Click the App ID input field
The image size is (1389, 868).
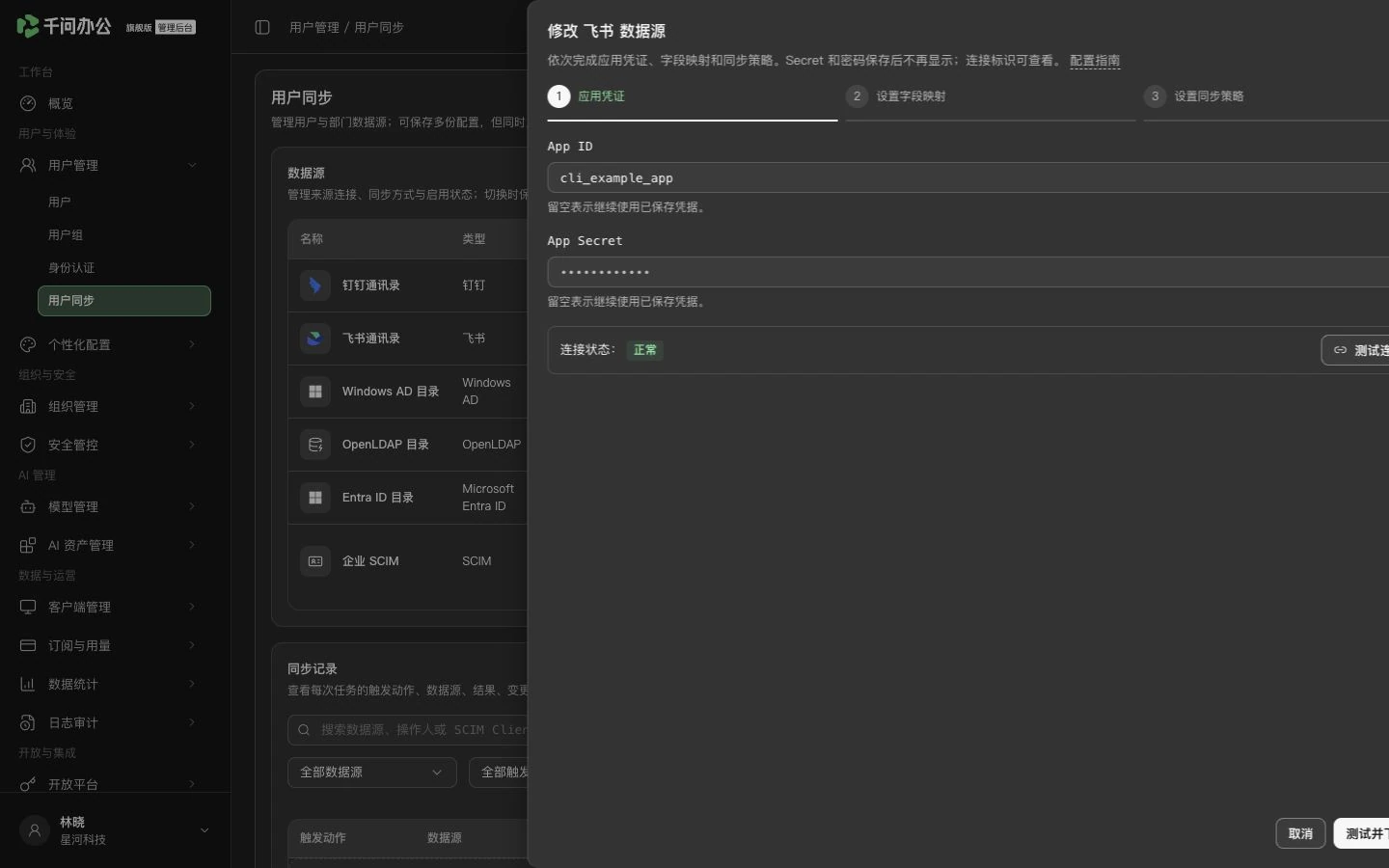pyautogui.click(x=967, y=177)
